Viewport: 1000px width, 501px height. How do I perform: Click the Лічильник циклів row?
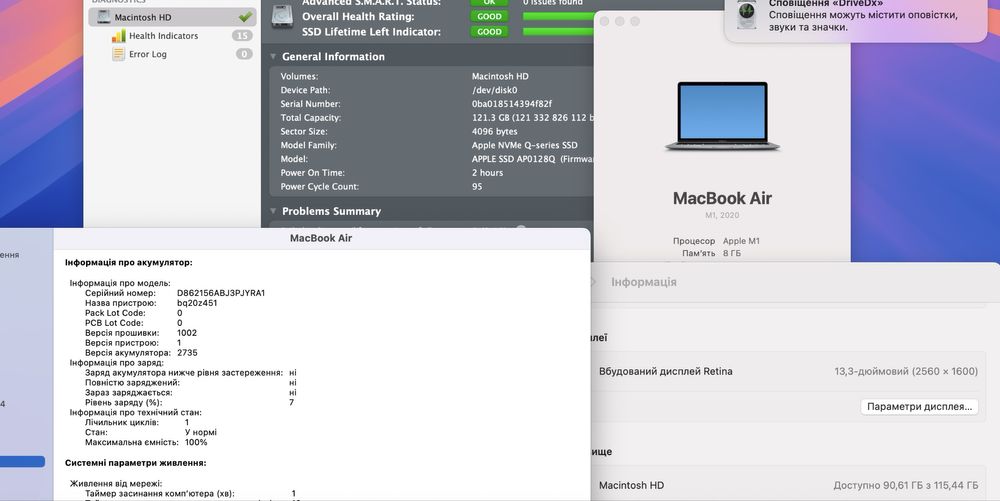pos(137,423)
